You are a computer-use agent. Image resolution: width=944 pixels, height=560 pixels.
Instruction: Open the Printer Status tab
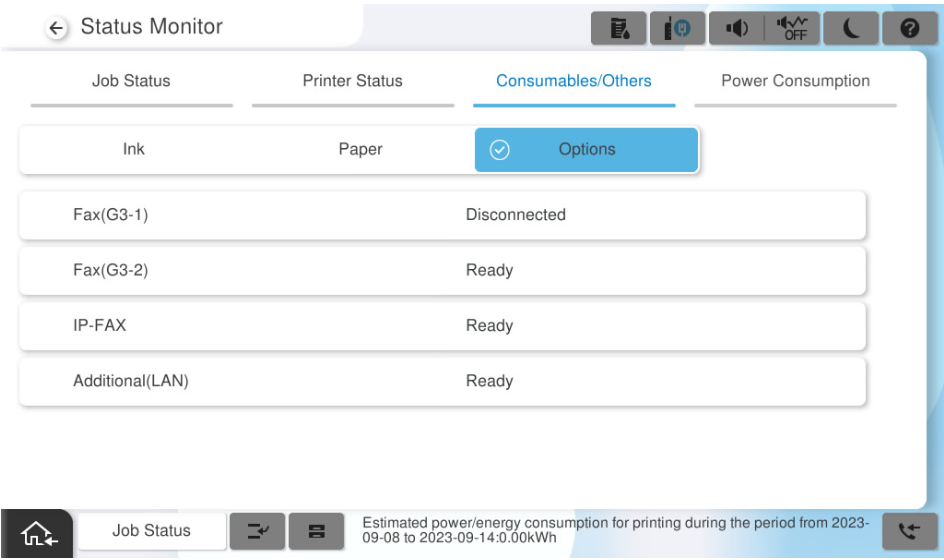coord(352,81)
